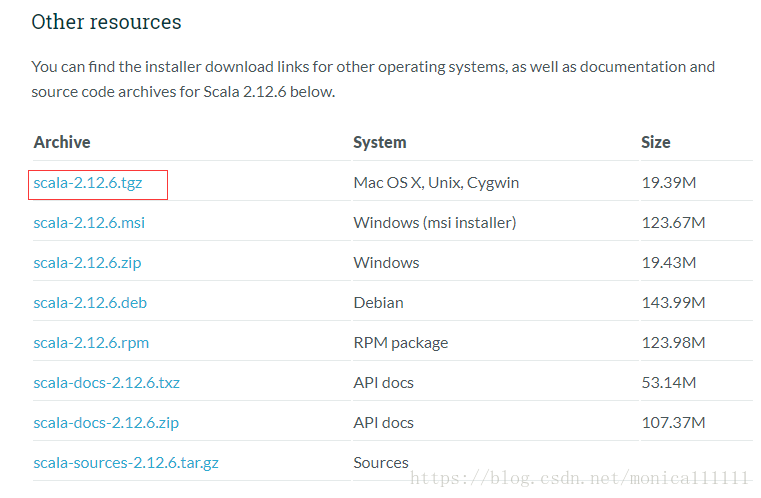This screenshot has height=498, width=761.
Task: Get the scala-2.12.6.deb Debian package
Action: coord(90,303)
